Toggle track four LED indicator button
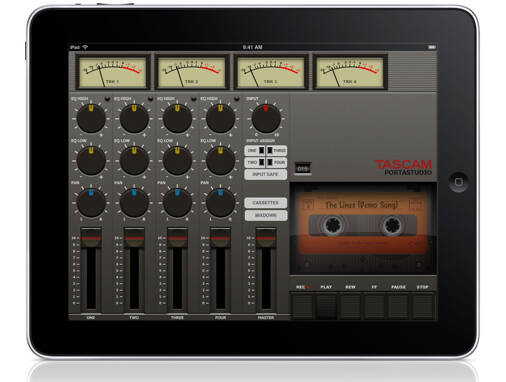506x382 pixels. (x=237, y=99)
